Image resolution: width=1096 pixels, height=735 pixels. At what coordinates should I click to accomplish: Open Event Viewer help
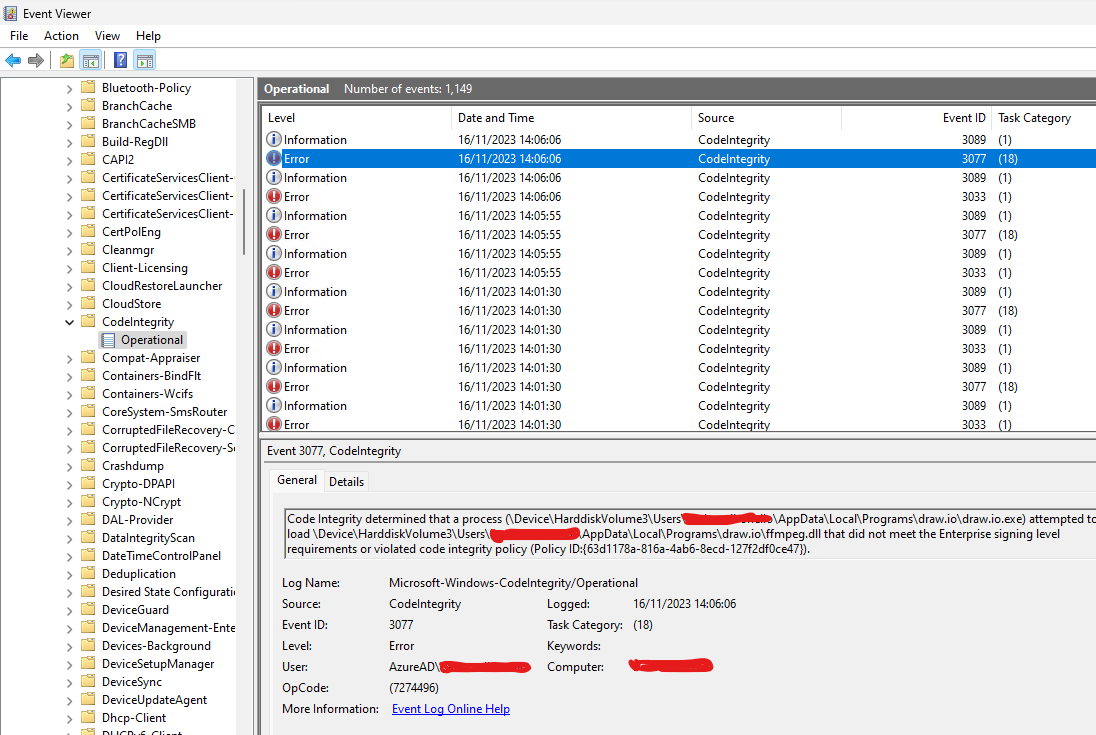(120, 59)
